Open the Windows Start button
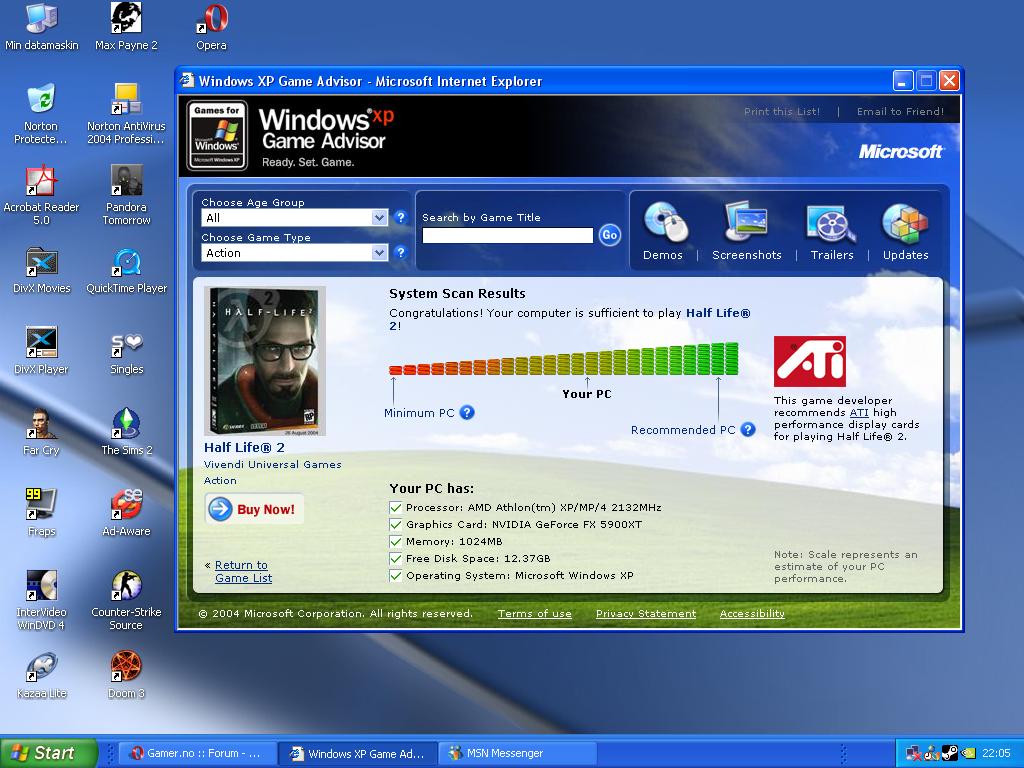Viewport: 1024px width, 768px height. tap(48, 753)
